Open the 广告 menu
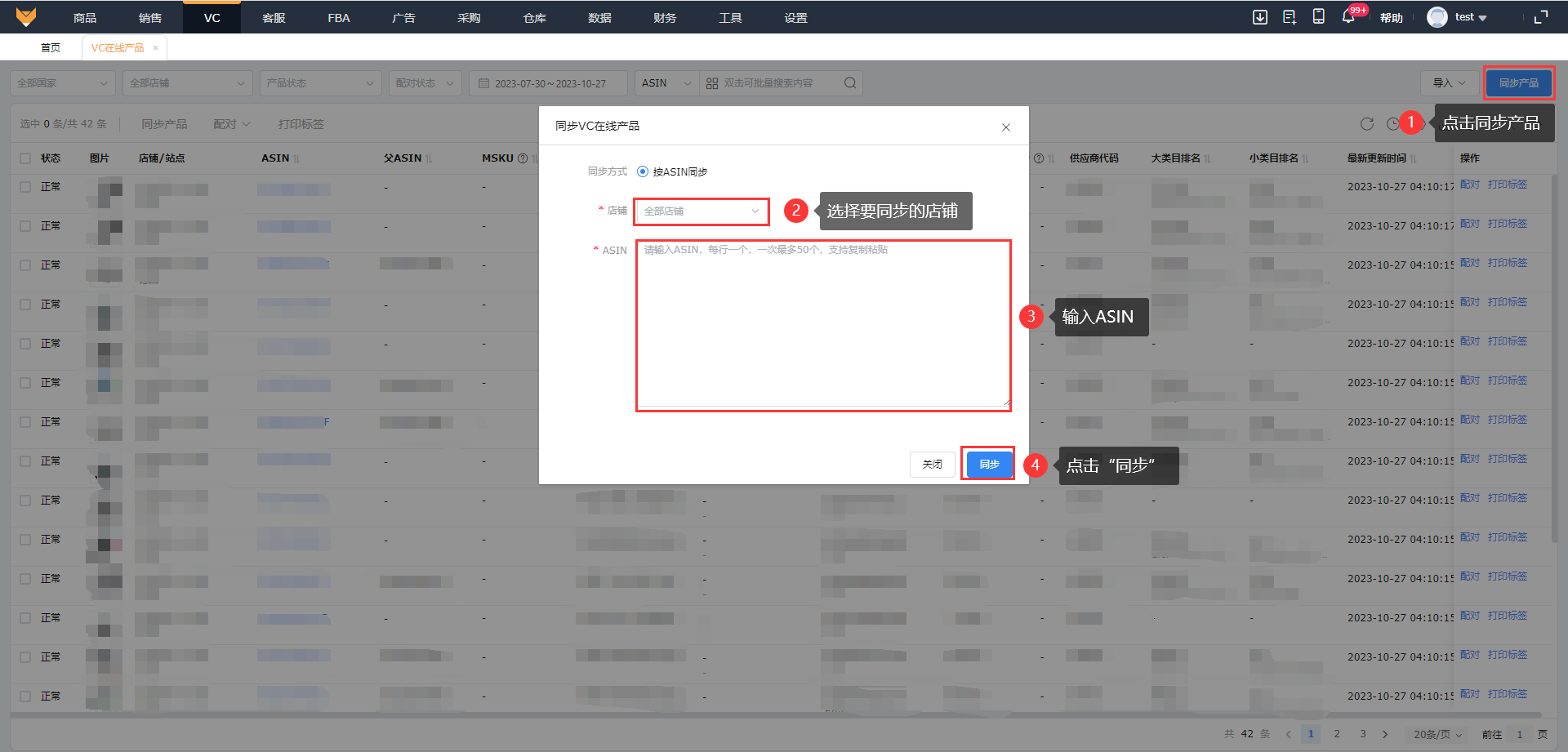The height and width of the screenshot is (752, 1568). (x=403, y=17)
